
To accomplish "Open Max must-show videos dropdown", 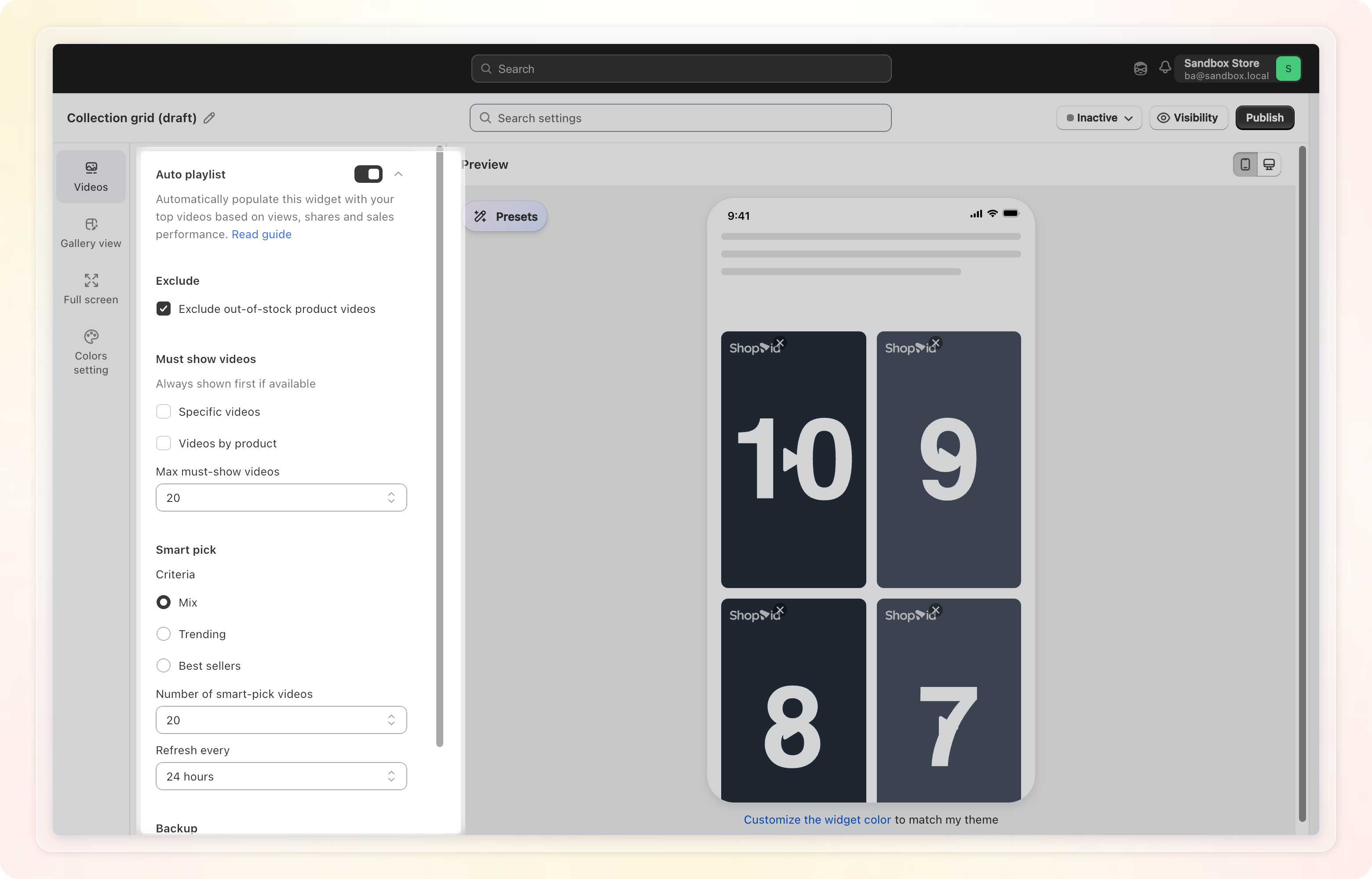I will 281,498.
